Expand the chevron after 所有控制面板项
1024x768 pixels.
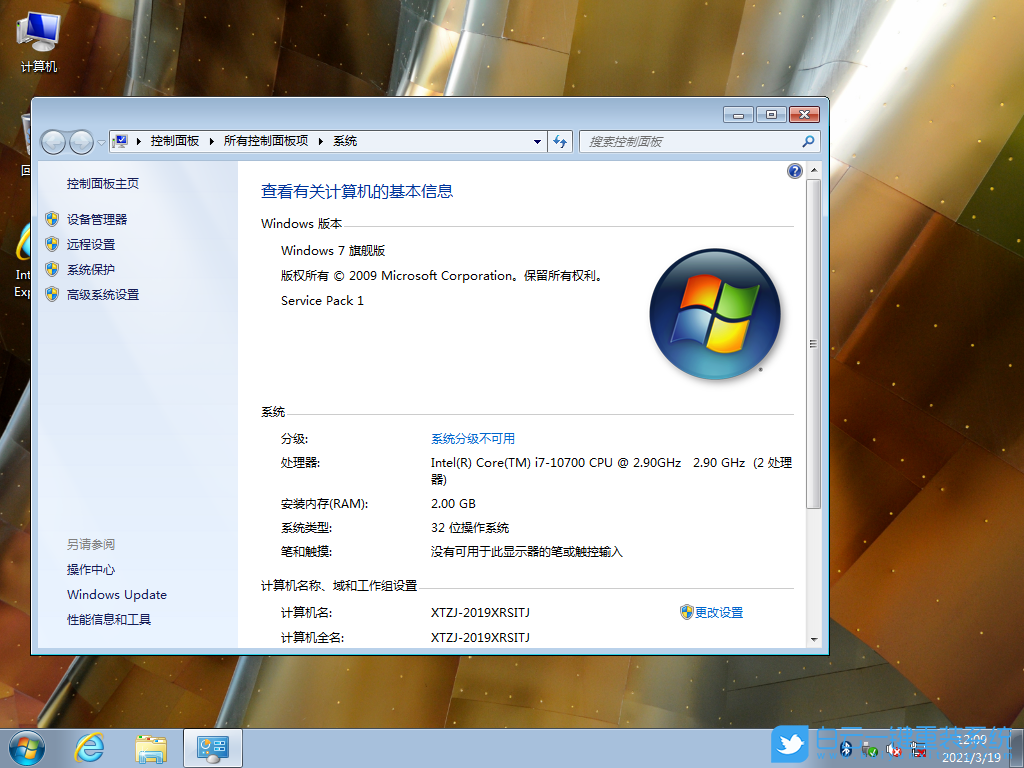click(x=320, y=141)
